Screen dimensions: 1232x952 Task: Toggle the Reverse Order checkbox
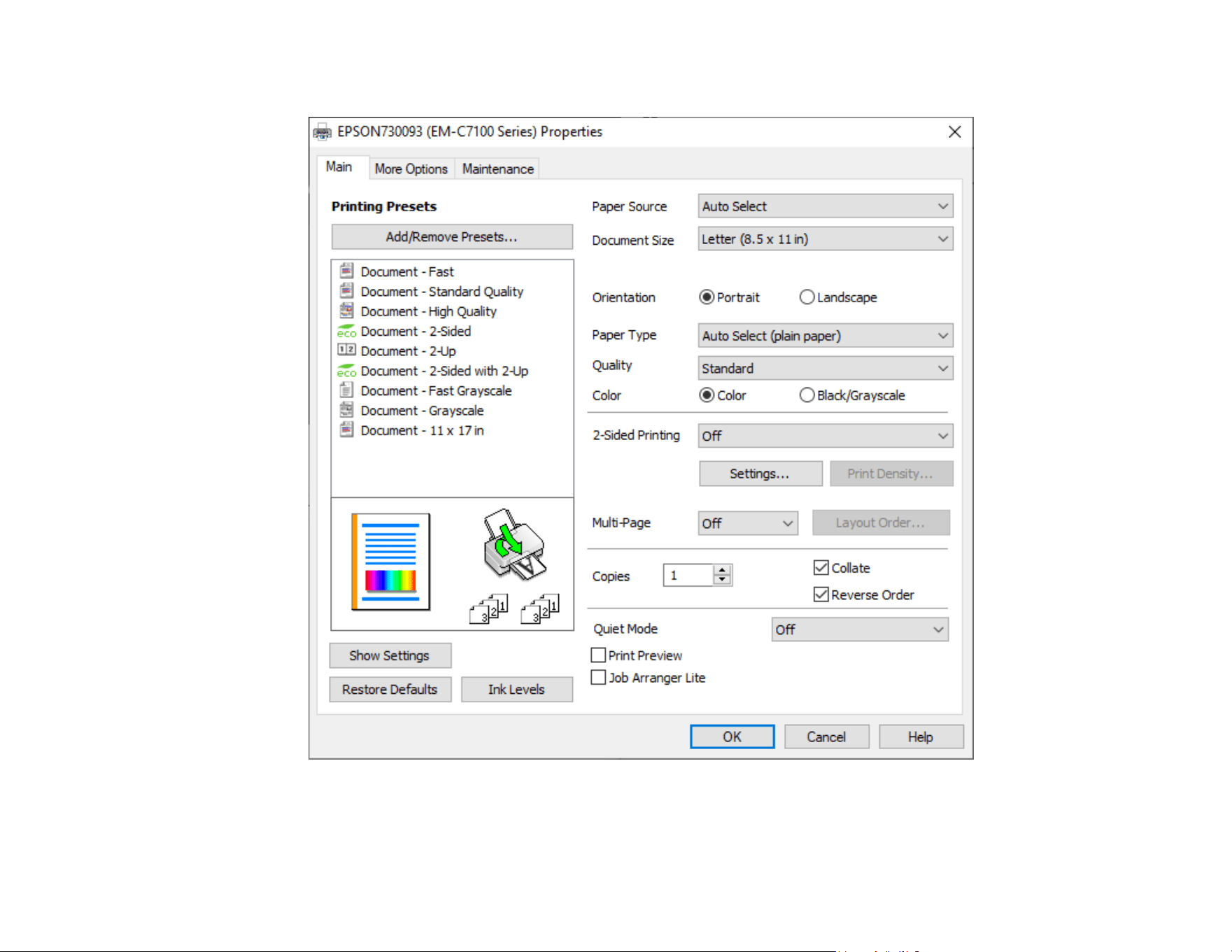[821, 595]
